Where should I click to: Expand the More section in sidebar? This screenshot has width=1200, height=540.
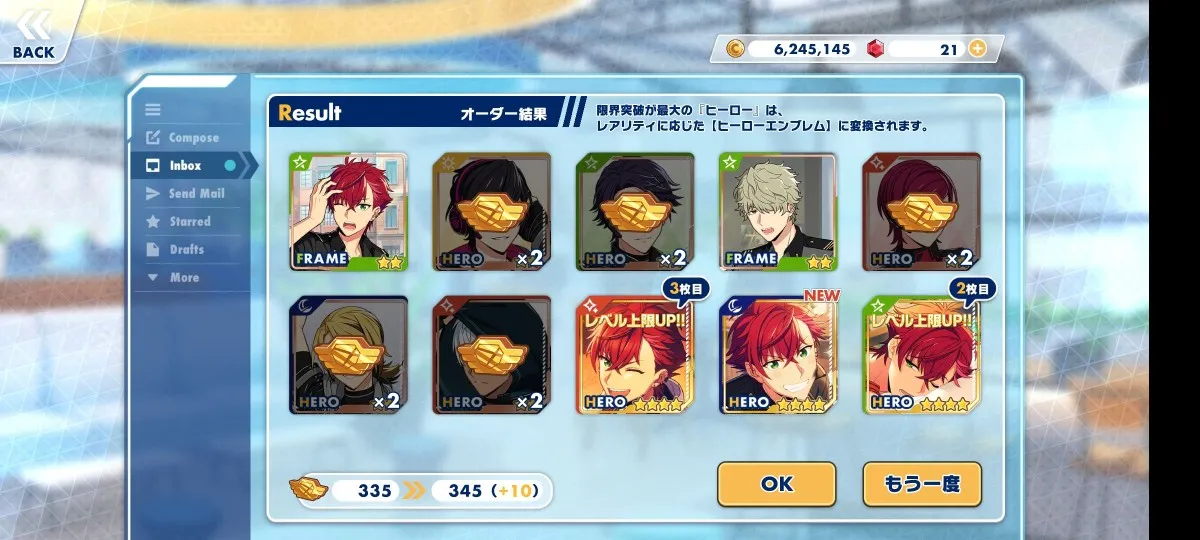[172, 277]
